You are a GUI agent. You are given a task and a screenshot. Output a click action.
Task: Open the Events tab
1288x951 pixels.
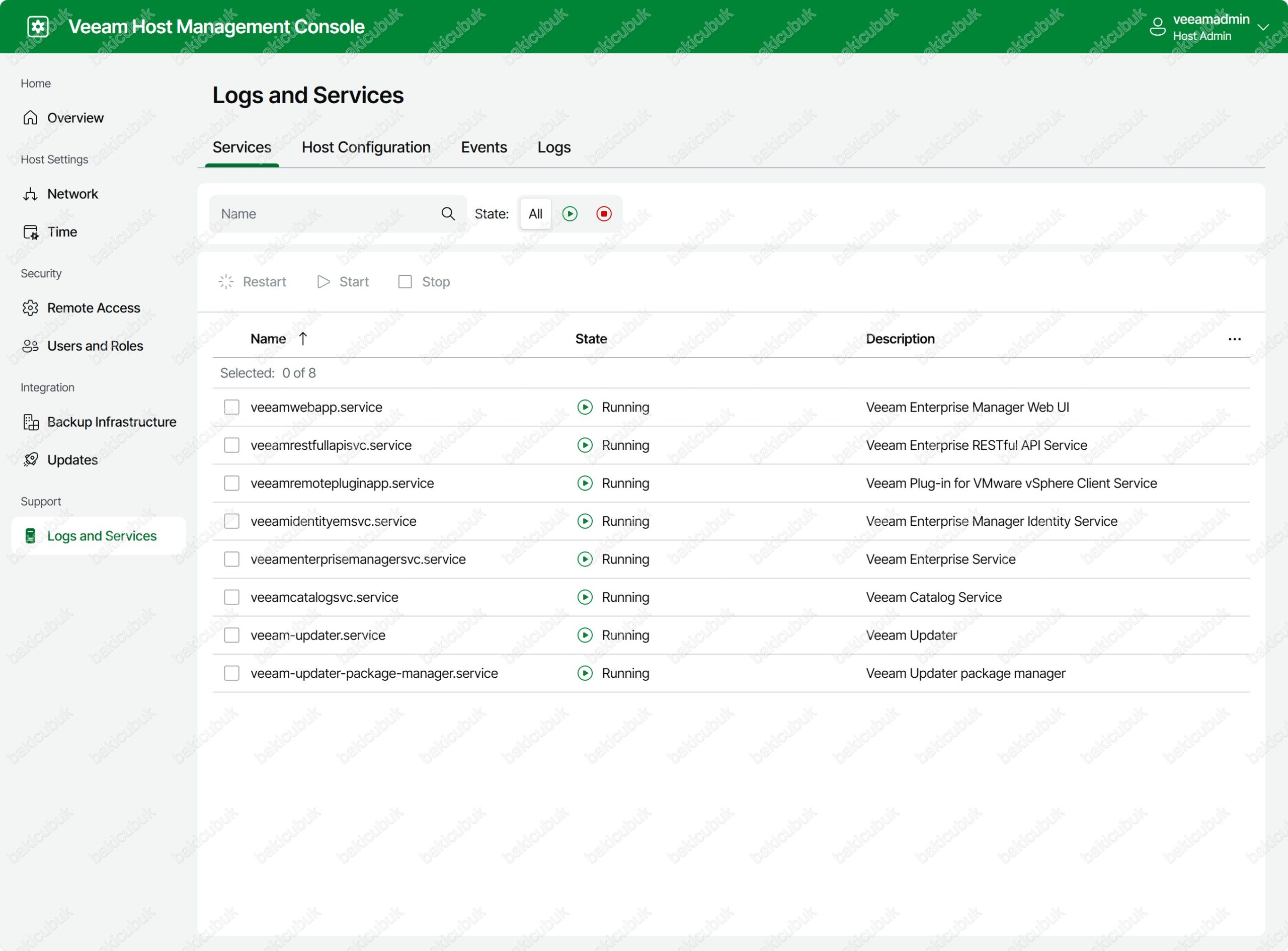(x=484, y=147)
